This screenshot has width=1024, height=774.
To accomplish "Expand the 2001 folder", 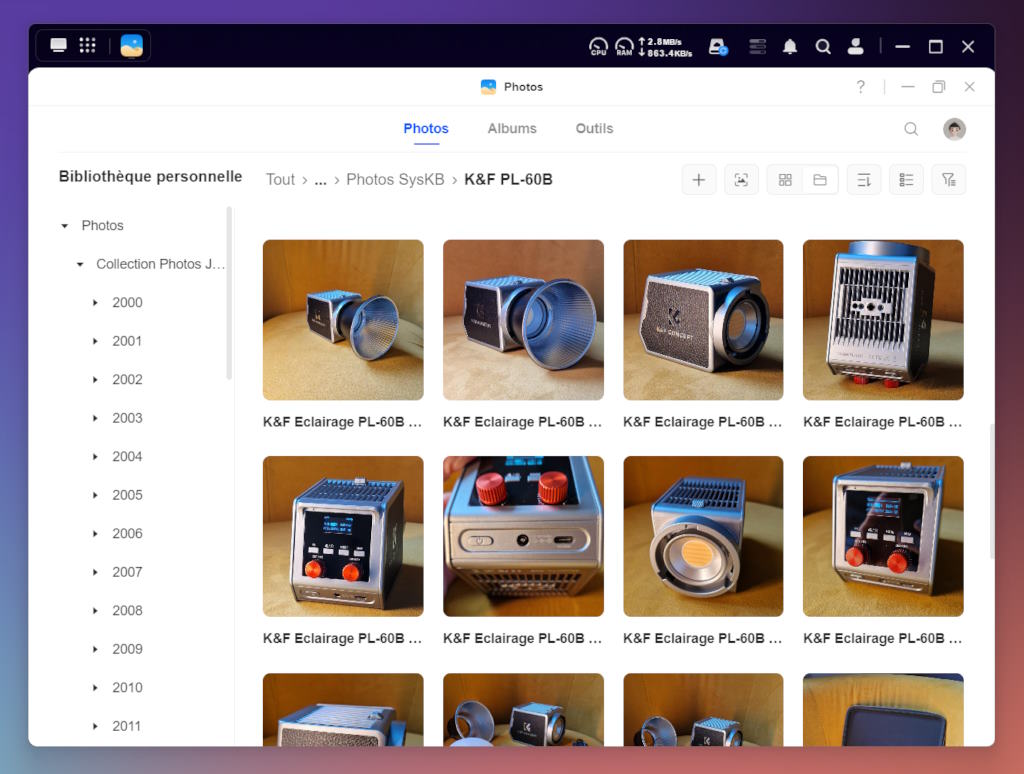I will point(95,342).
